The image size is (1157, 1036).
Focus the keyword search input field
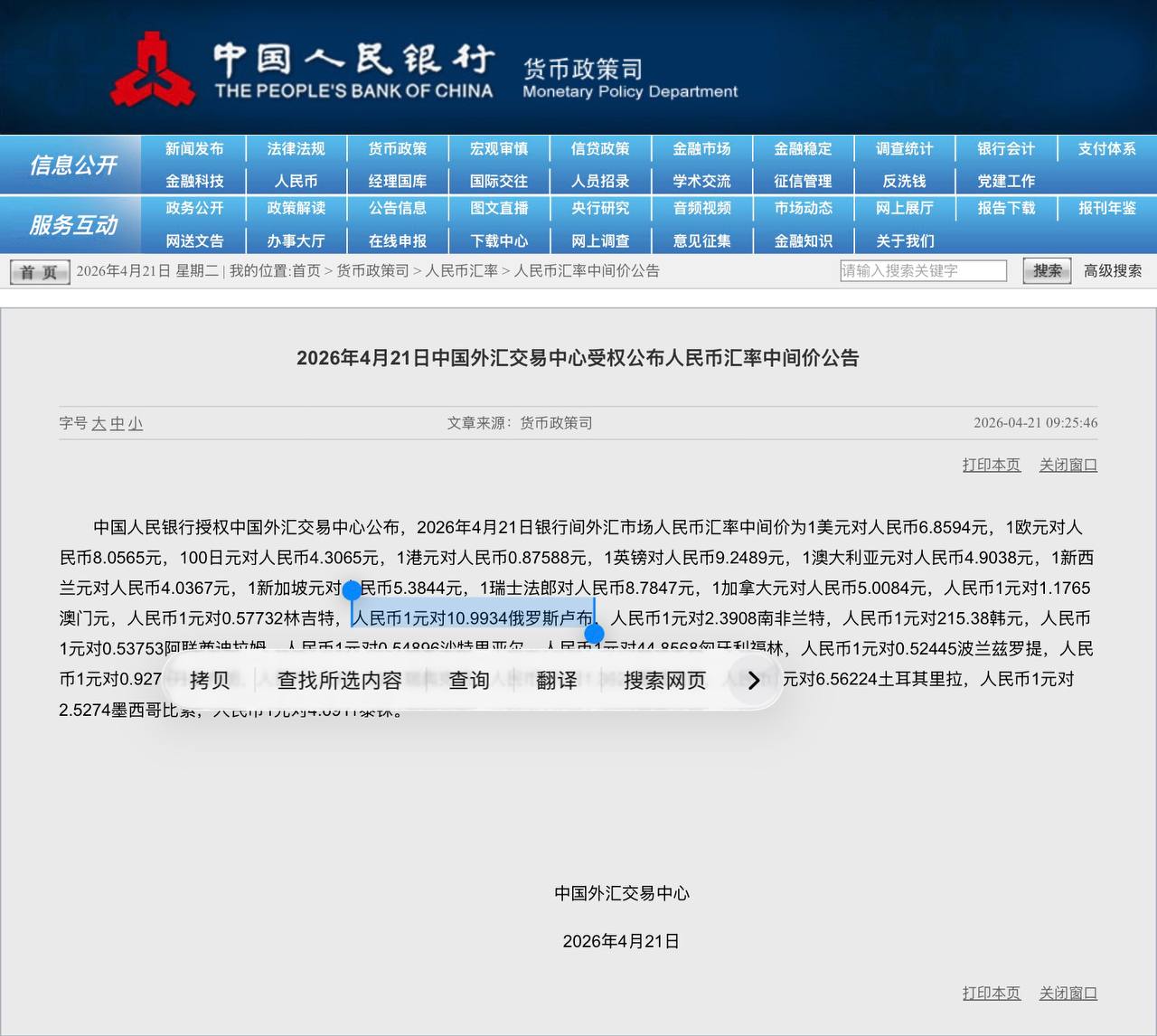pyautogui.click(x=922, y=270)
